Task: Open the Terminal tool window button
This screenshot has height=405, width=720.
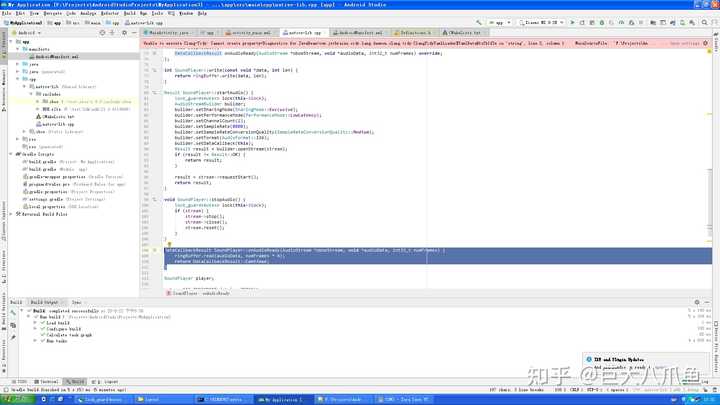Action: tap(46, 382)
